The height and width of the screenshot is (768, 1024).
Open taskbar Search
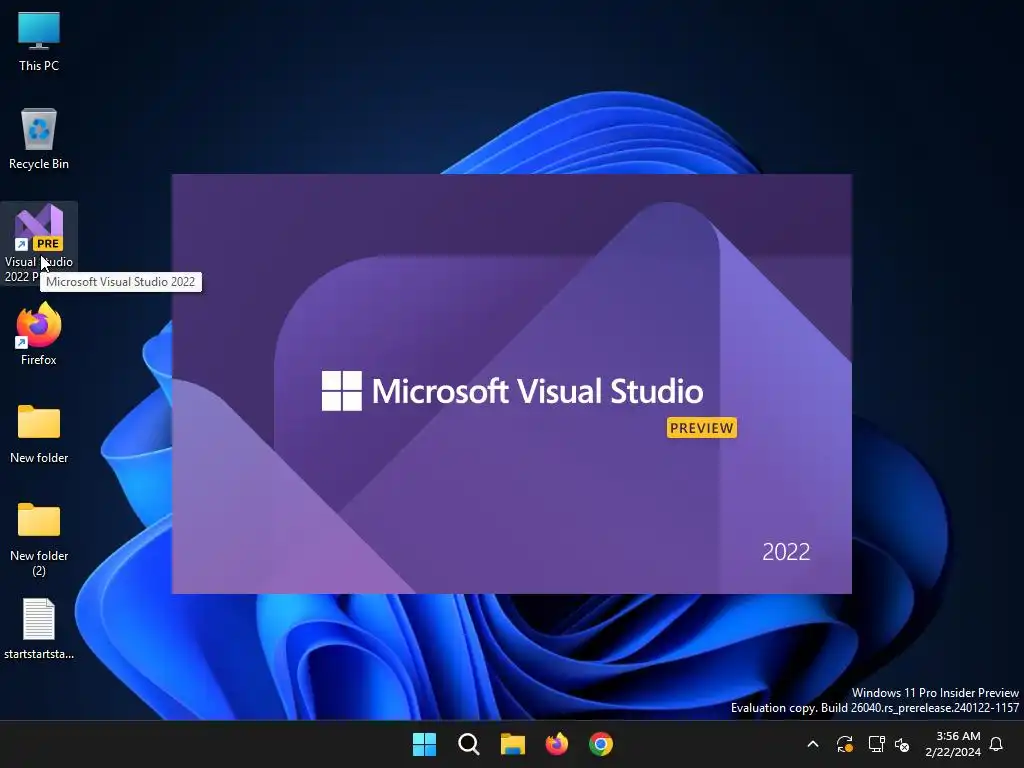coord(469,744)
